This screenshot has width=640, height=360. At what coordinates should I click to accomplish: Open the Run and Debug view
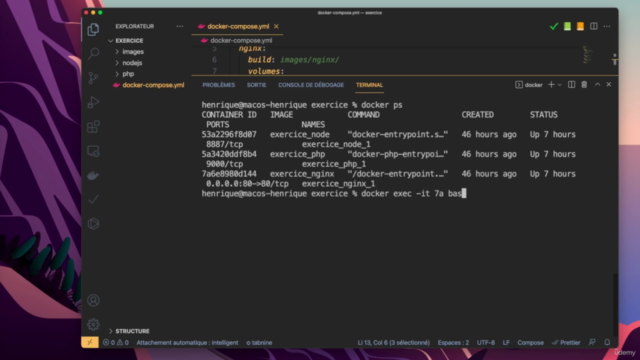[x=93, y=102]
